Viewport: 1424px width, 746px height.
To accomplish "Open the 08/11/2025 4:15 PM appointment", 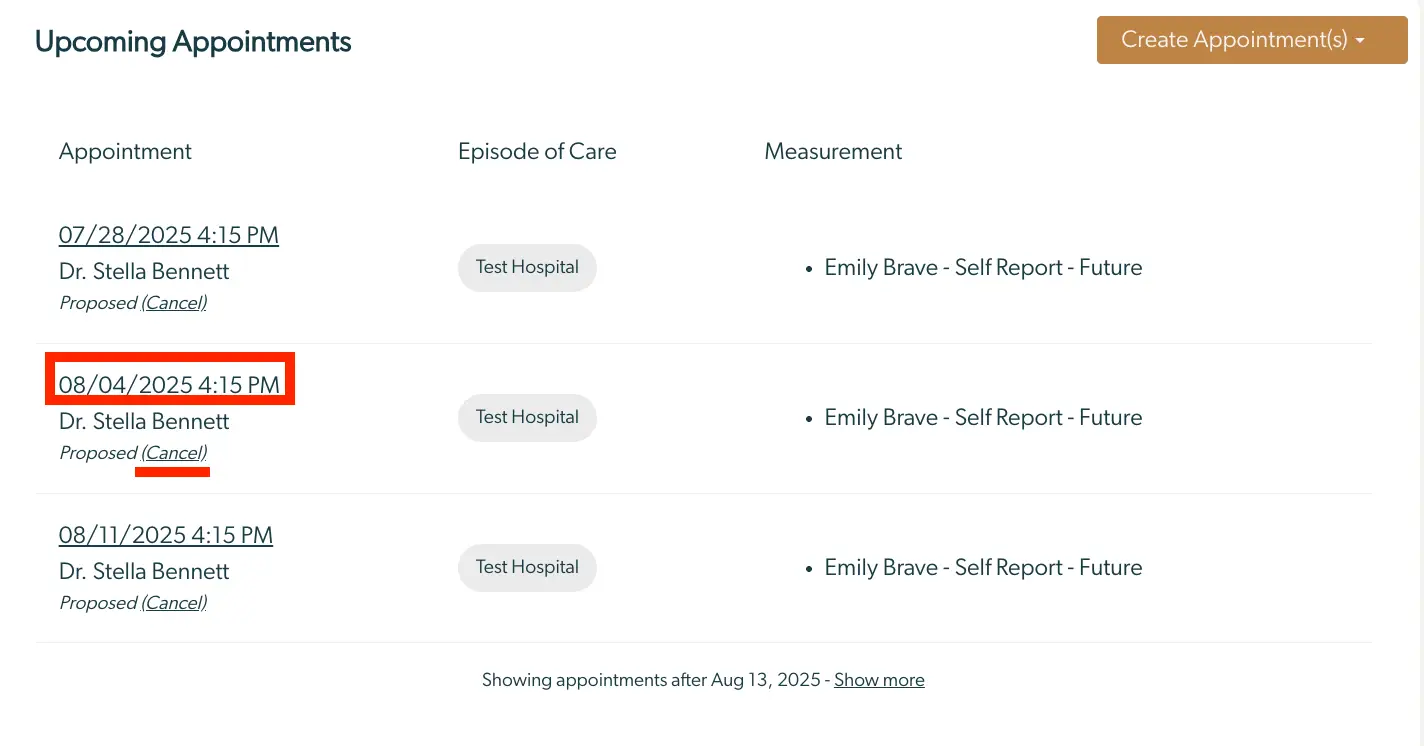I will pyautogui.click(x=165, y=534).
